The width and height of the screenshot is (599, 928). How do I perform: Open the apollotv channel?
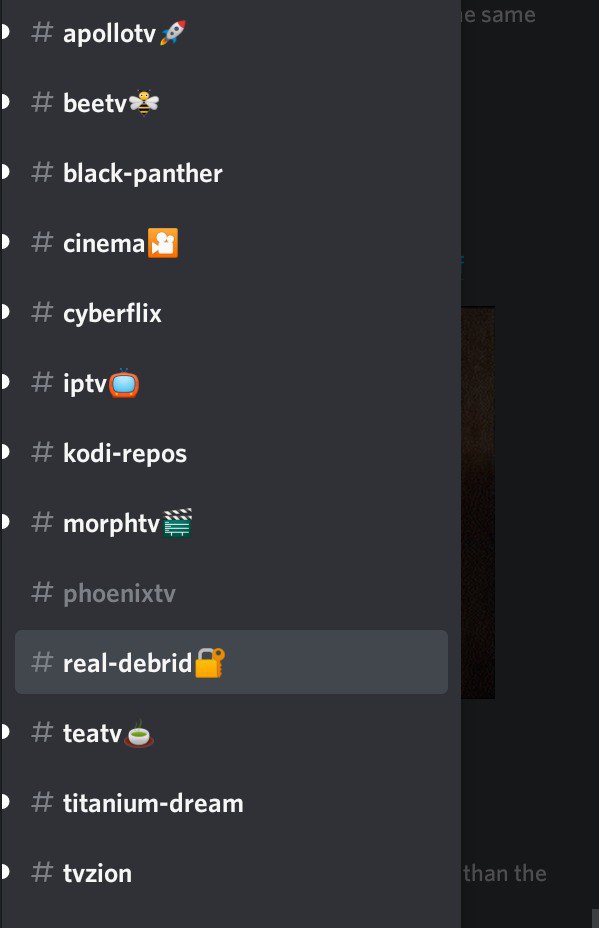(x=231, y=33)
